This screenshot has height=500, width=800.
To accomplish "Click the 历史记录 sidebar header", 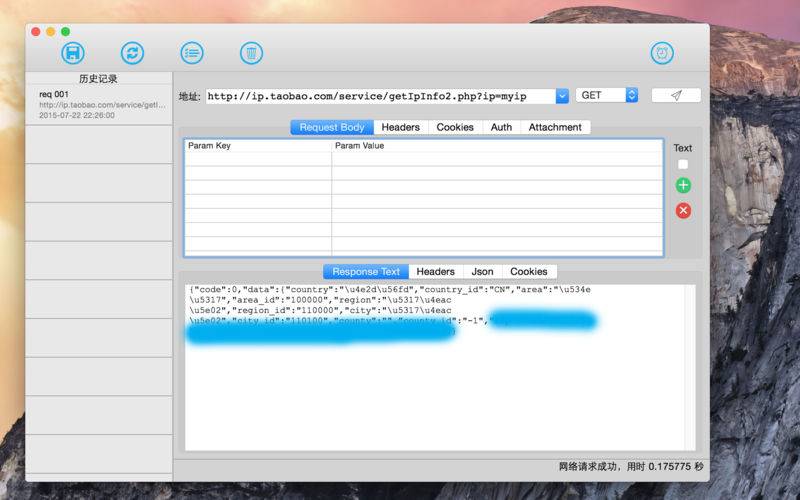I will (98, 79).
